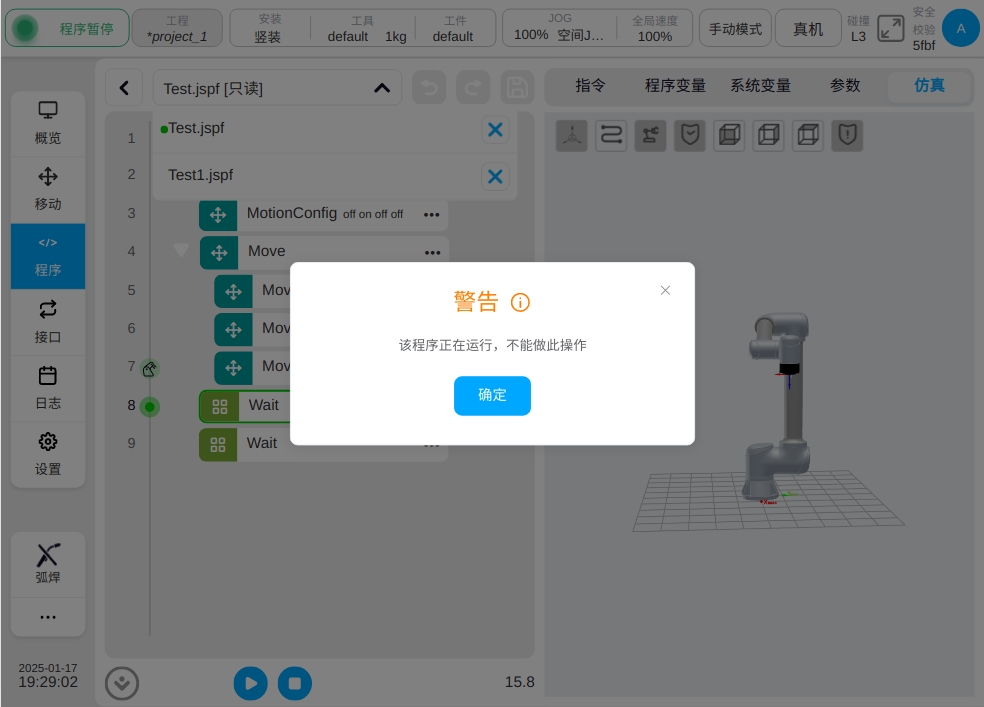This screenshot has height=707, width=984.
Task: Click the 确定 button in warning dialog
Action: 492,395
